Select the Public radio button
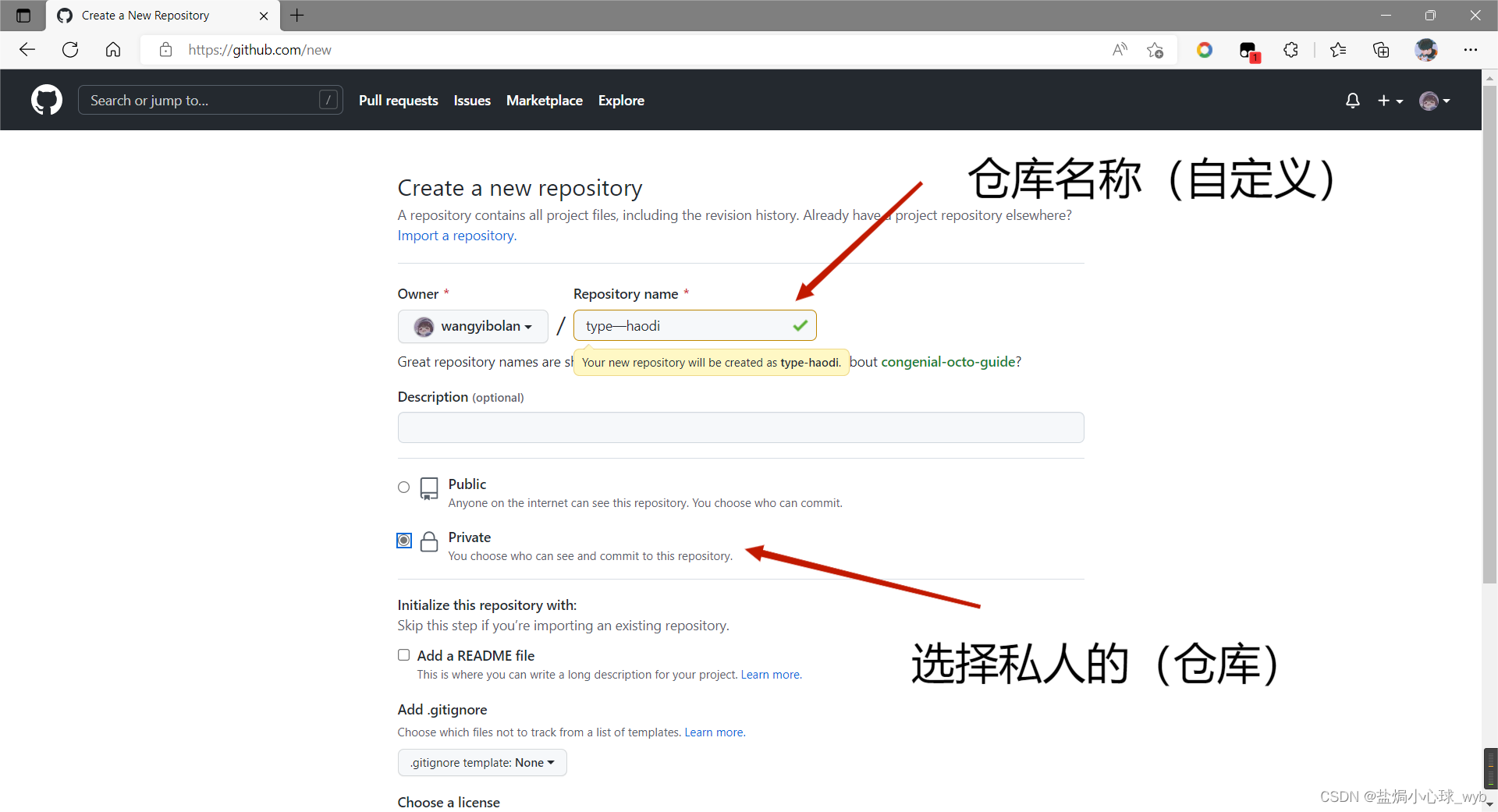1498x812 pixels. tap(403, 488)
